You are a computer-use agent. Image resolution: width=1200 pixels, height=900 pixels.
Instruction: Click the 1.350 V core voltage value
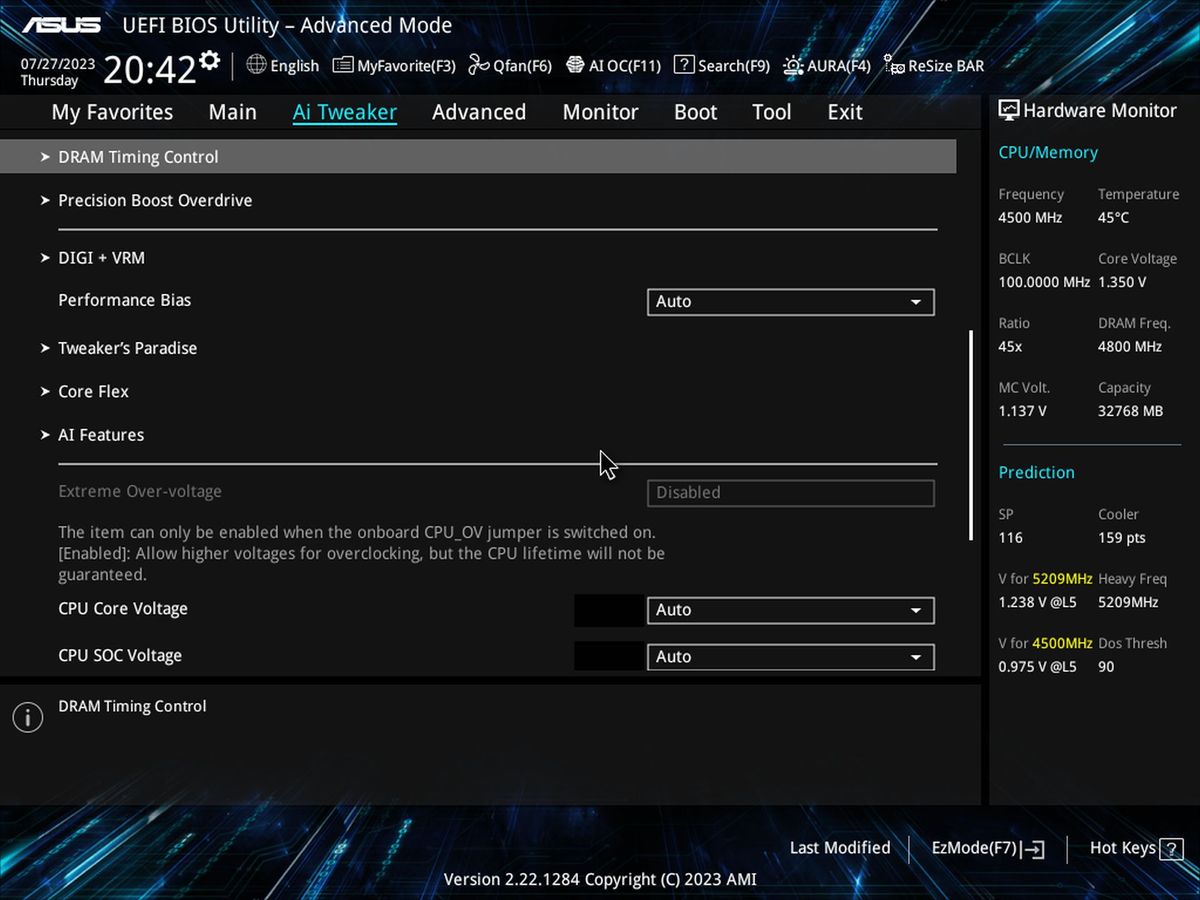point(1122,282)
